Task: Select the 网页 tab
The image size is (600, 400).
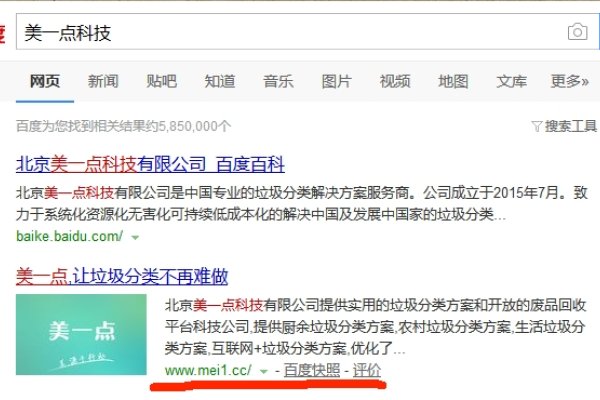Action: 45,81
